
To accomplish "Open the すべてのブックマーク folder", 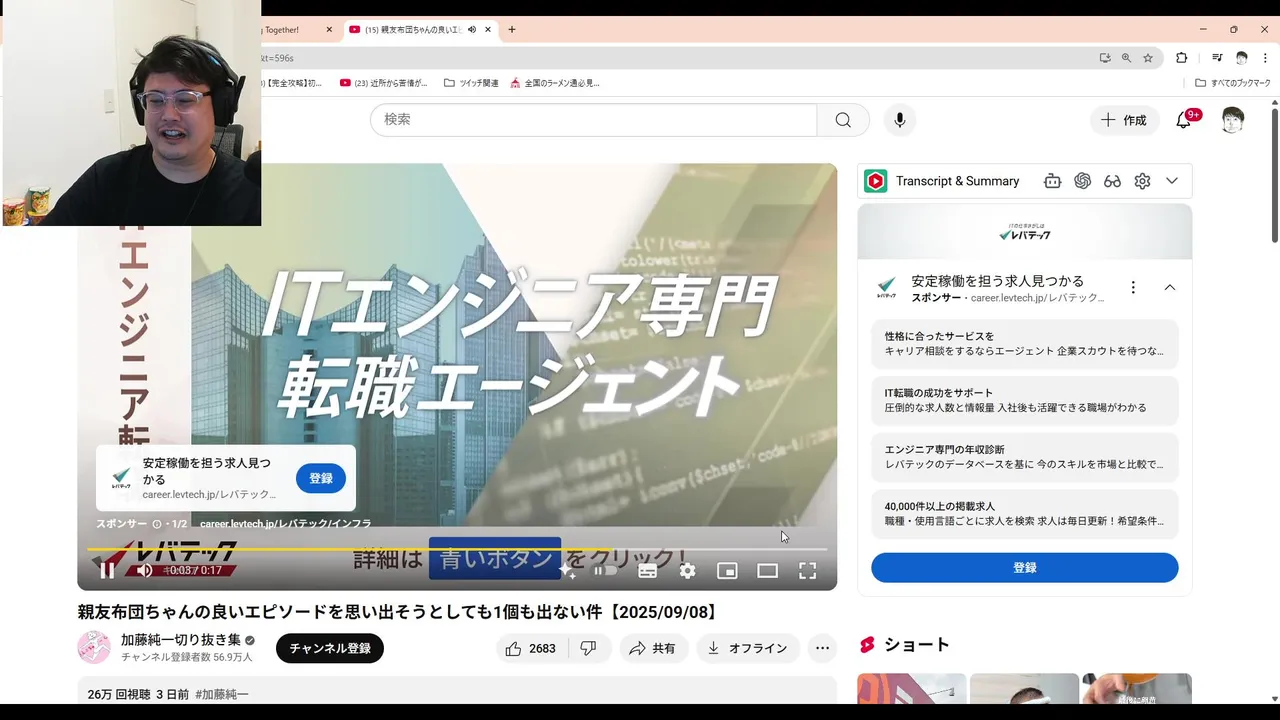I will pos(1232,83).
